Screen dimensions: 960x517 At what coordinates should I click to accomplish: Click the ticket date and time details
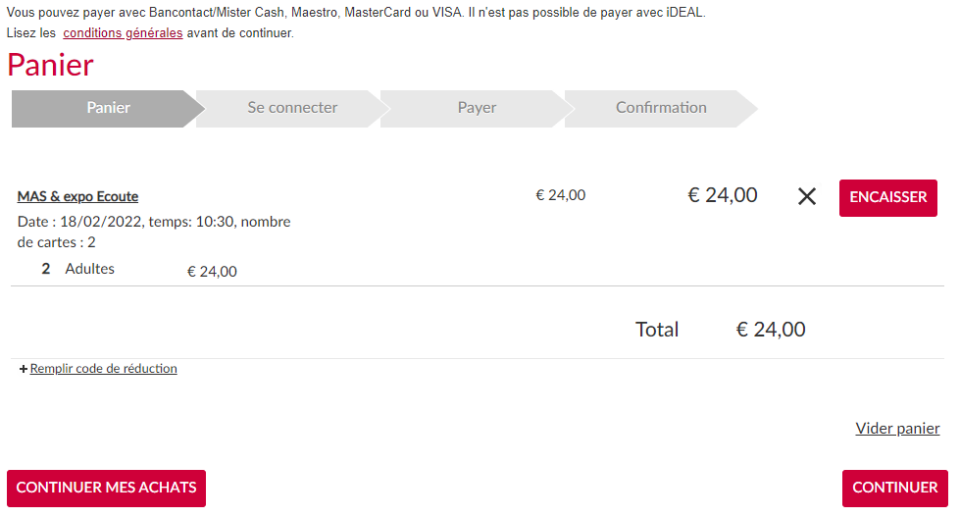click(154, 232)
